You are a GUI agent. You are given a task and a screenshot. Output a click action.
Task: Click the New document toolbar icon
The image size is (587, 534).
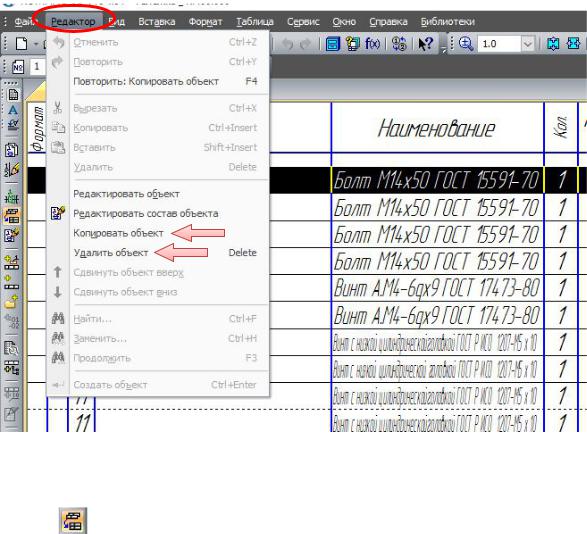pyautogui.click(x=21, y=44)
